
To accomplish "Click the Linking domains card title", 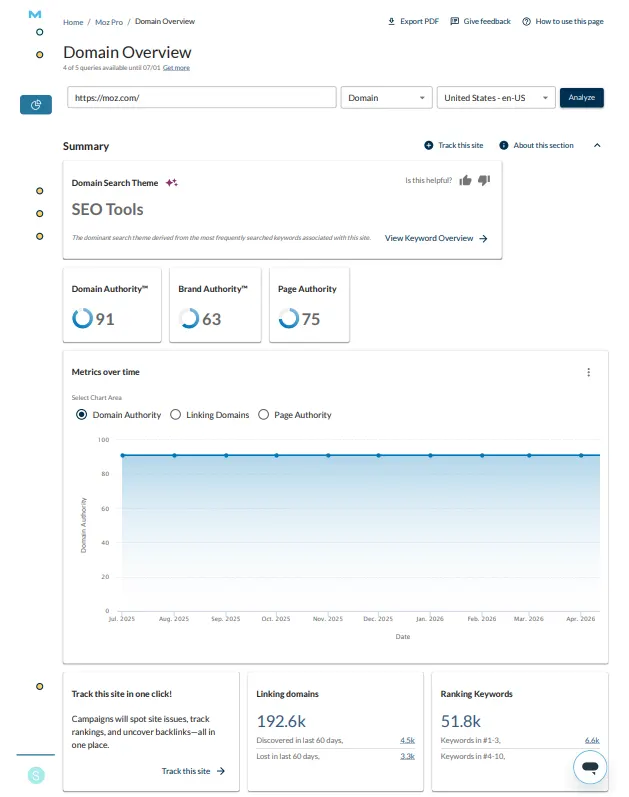I will click(287, 694).
